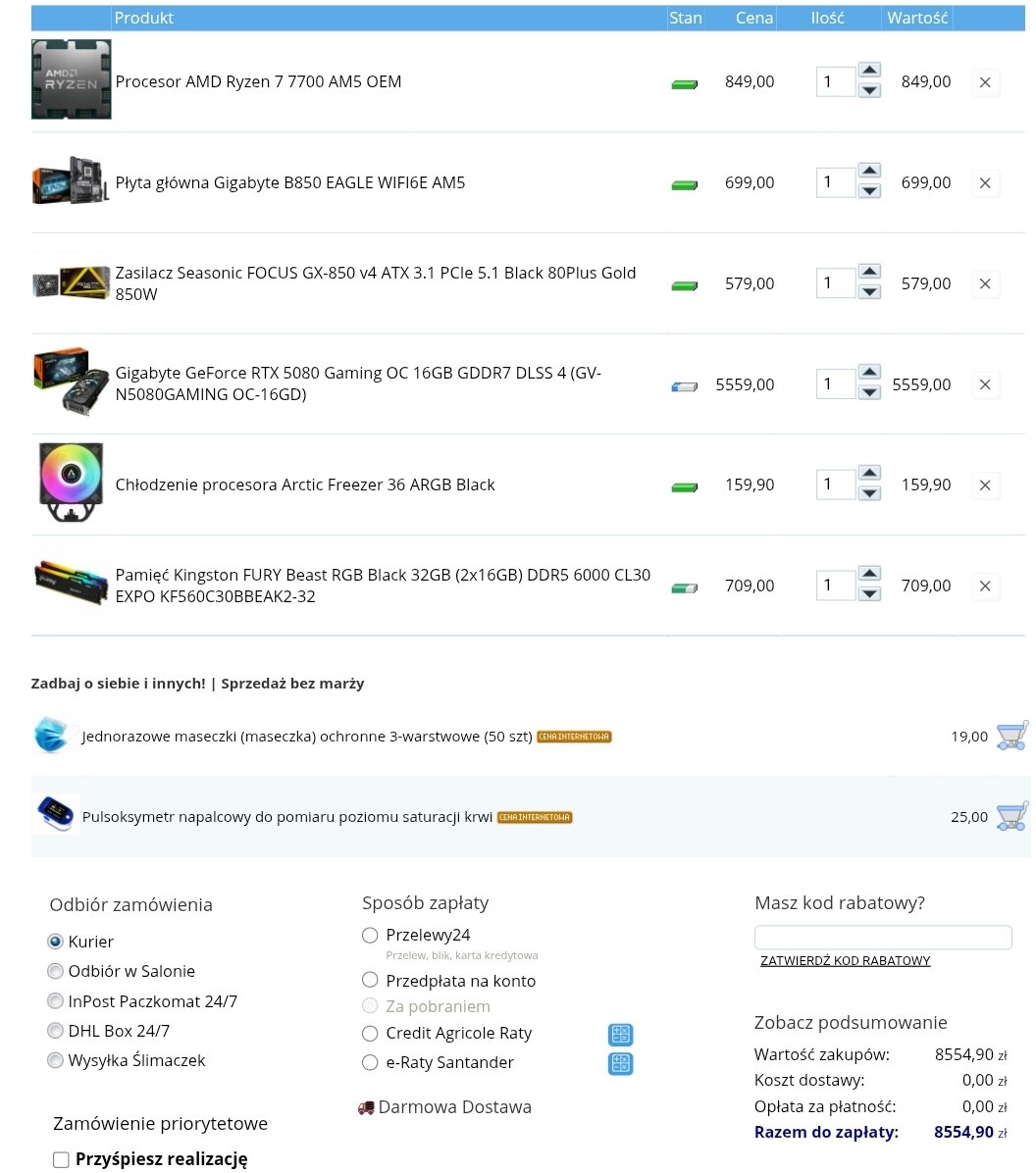Remove the Gigabyte B850 EAGLE motherboard
The height and width of the screenshot is (1173, 1036).
tap(985, 183)
